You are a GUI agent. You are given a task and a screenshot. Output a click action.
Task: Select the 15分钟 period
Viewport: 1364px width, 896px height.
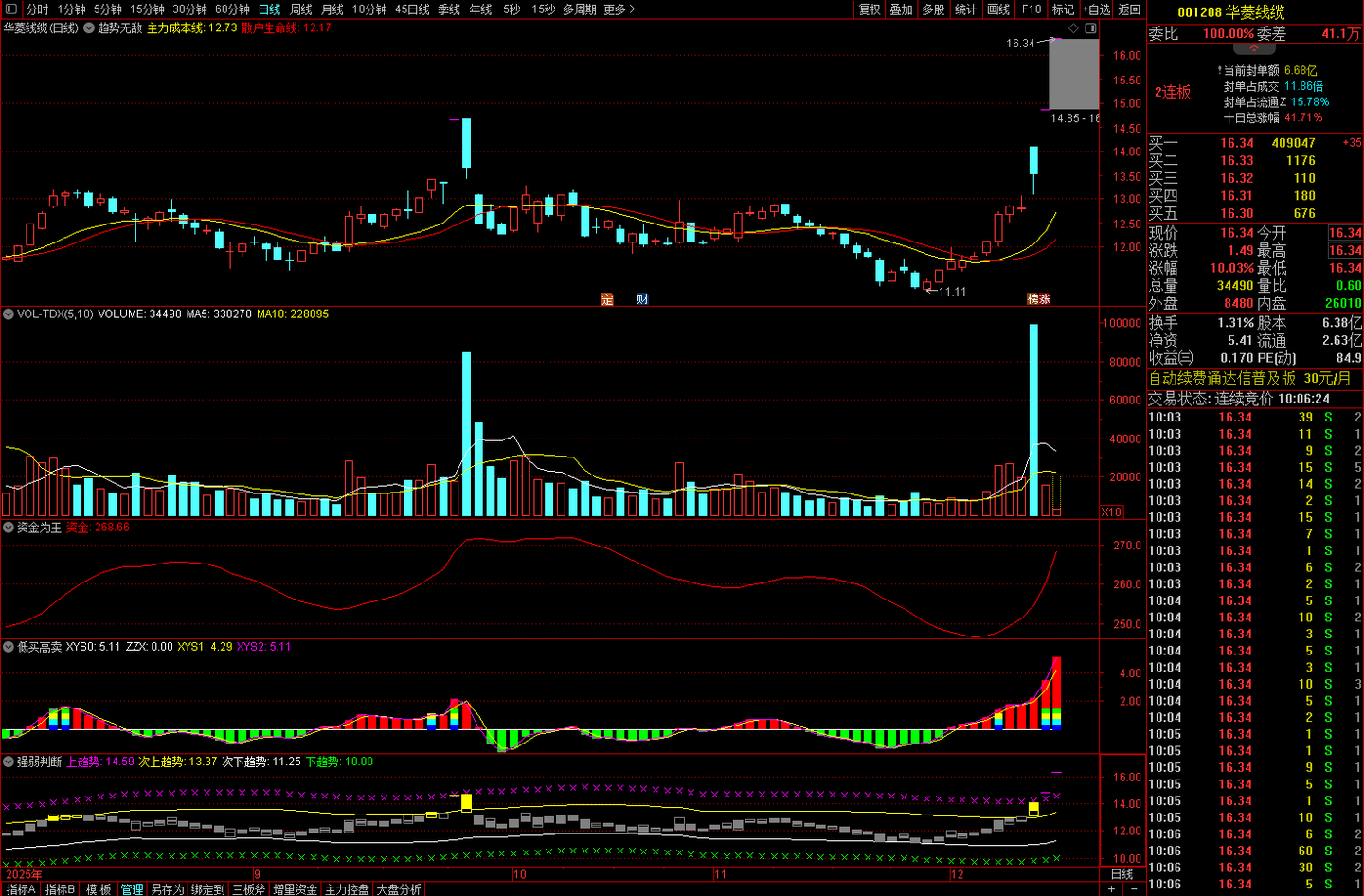pos(148,9)
